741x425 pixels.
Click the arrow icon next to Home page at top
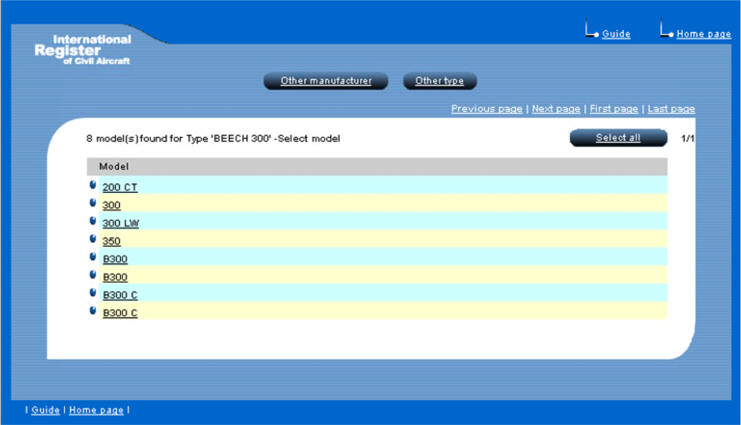(x=666, y=29)
